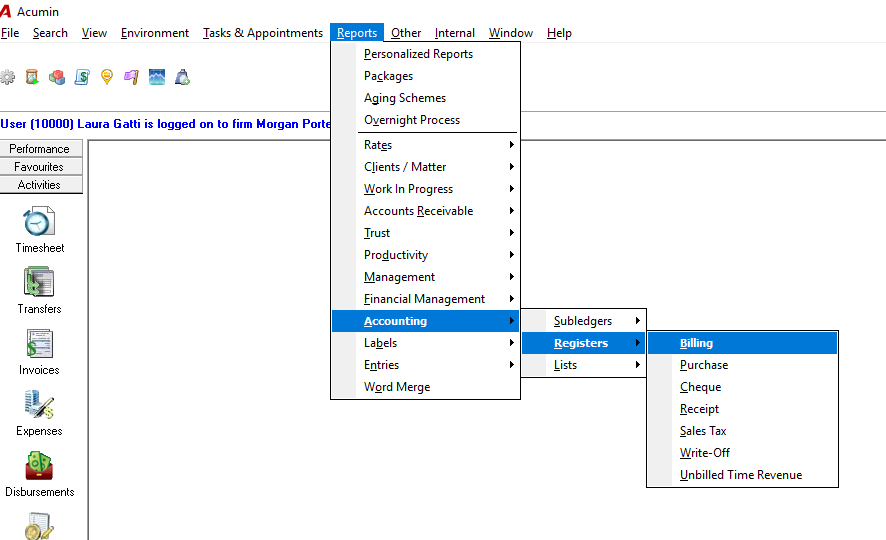Expand the Financial Management submenu
Screen dimensions: 886x540
[425, 299]
